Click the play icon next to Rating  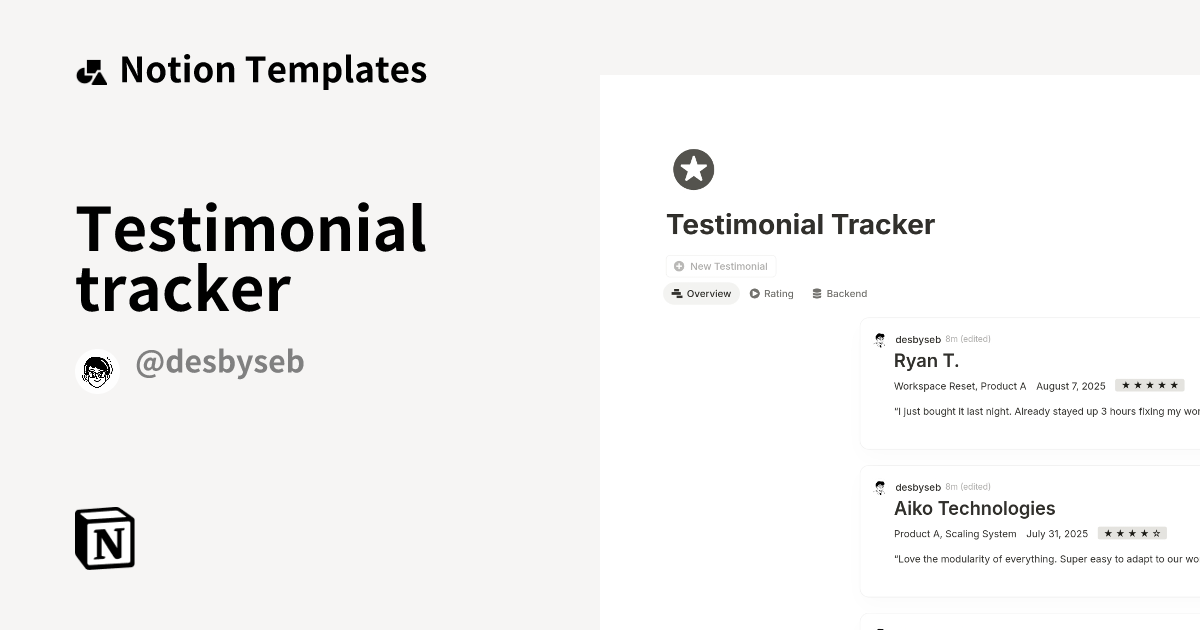[x=755, y=293]
